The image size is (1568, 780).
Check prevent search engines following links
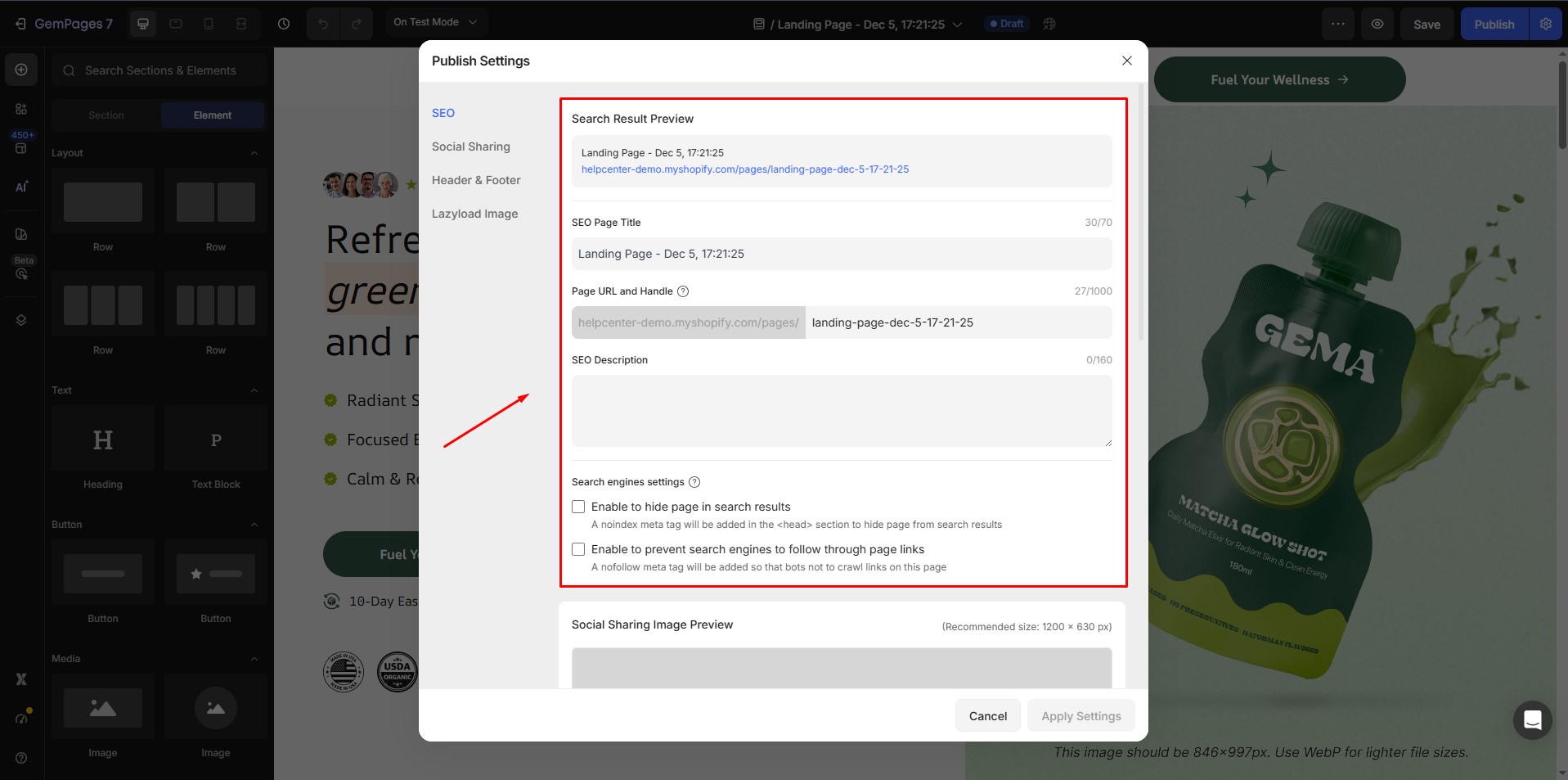click(x=578, y=549)
